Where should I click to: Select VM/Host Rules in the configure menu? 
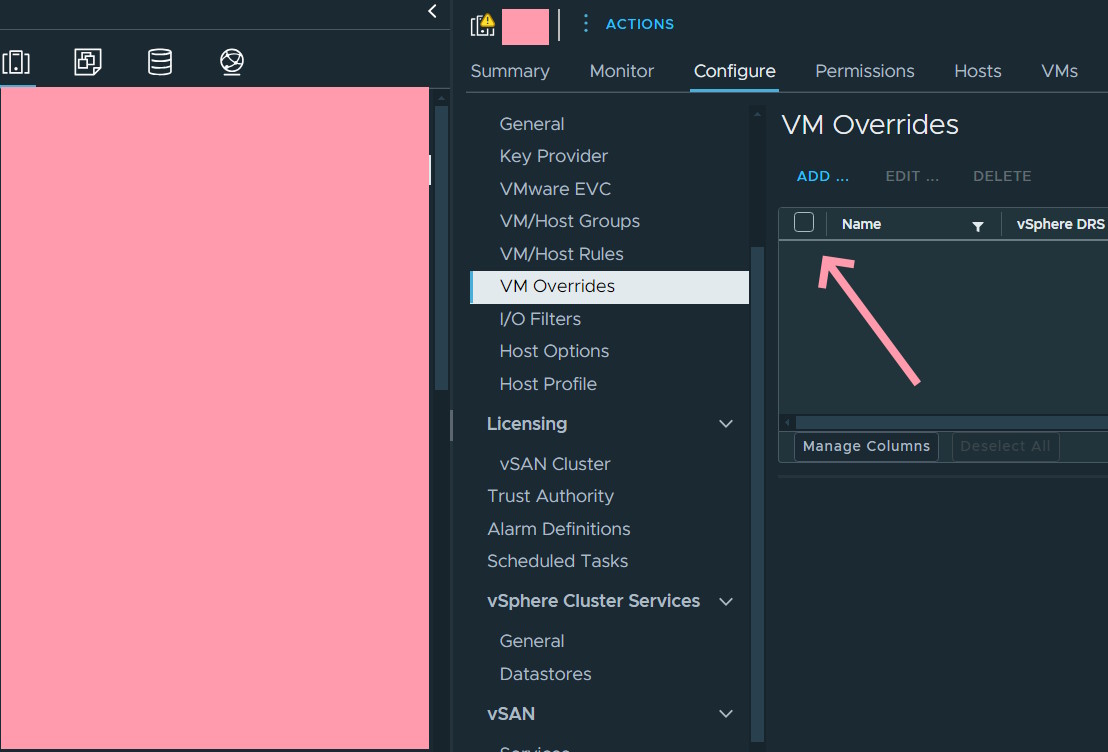pos(561,254)
